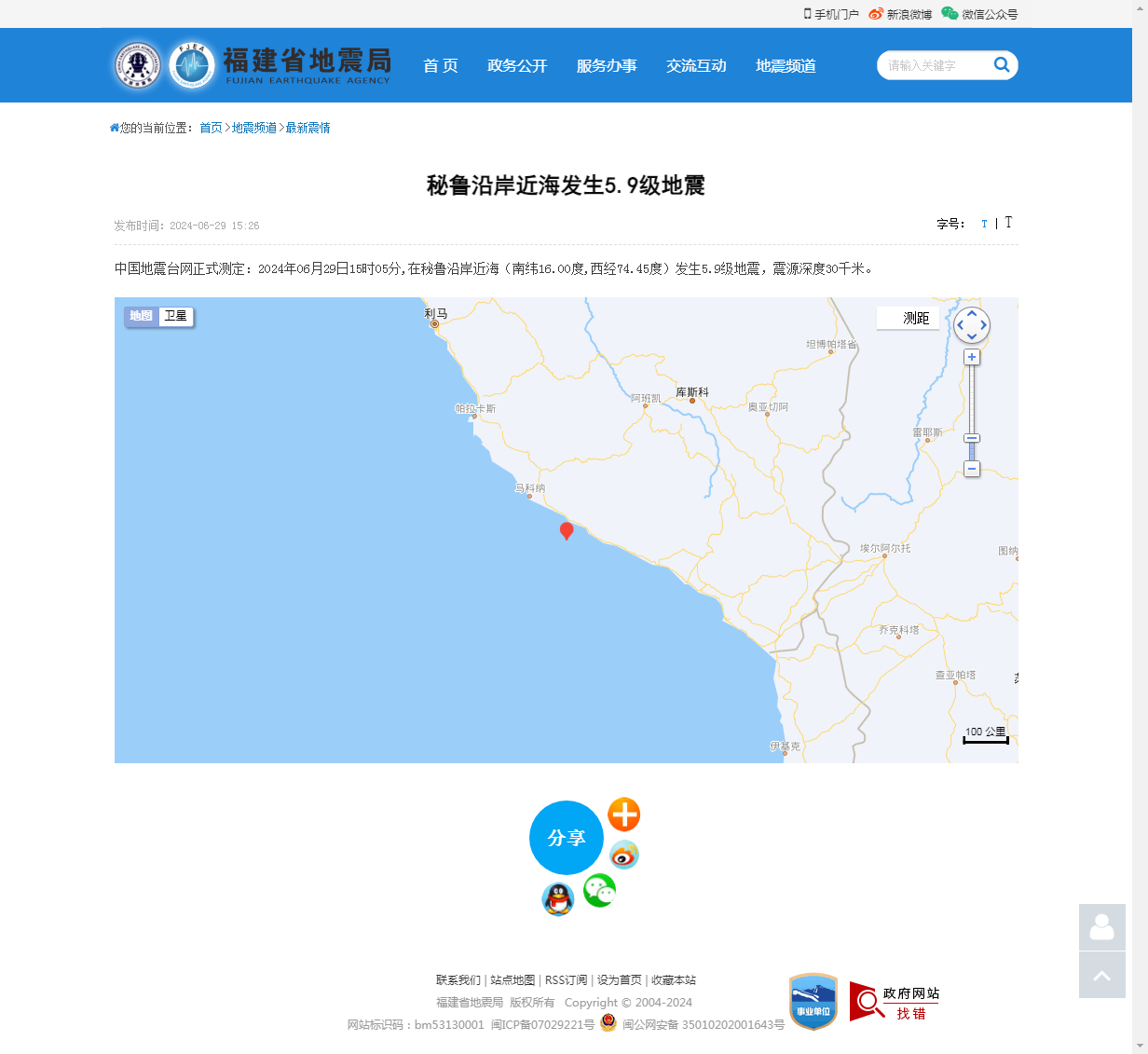Open the 地震频道 navigation menu
This screenshot has width=1148, height=1054.
pyautogui.click(x=786, y=65)
